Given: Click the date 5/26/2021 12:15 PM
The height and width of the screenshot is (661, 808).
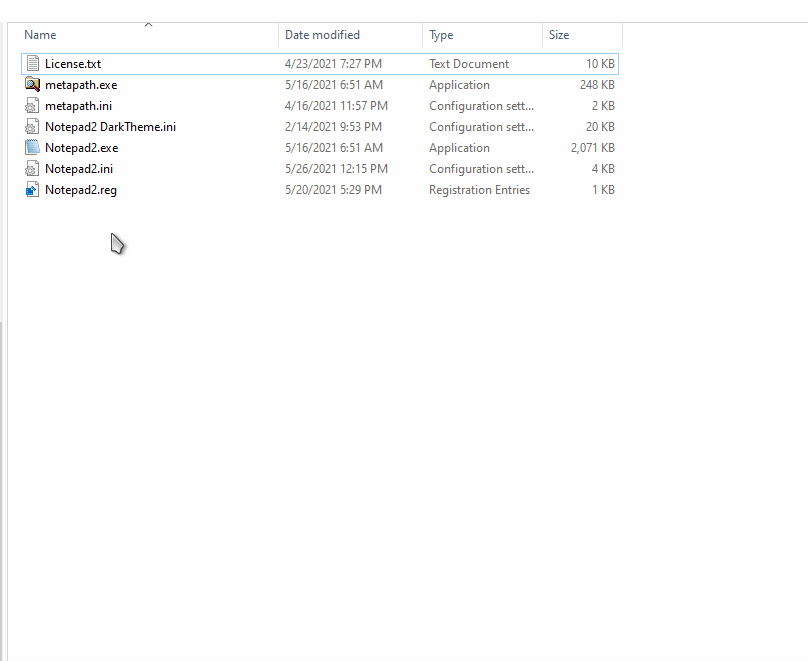Looking at the screenshot, I should point(336,168).
